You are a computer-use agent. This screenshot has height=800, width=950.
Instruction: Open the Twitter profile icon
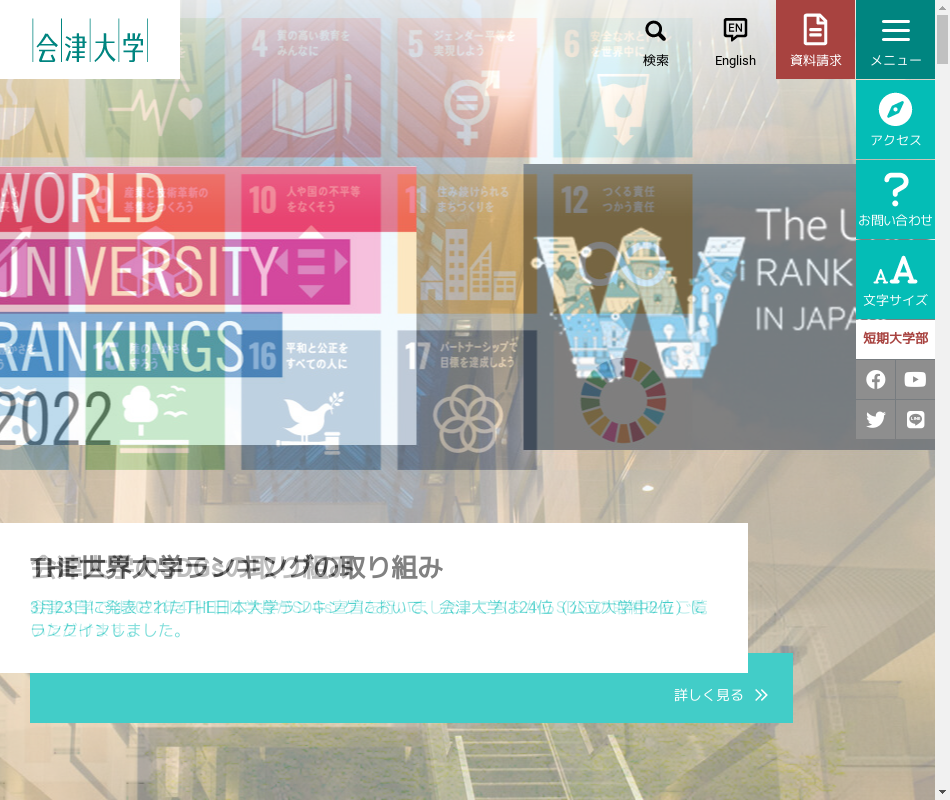[876, 420]
